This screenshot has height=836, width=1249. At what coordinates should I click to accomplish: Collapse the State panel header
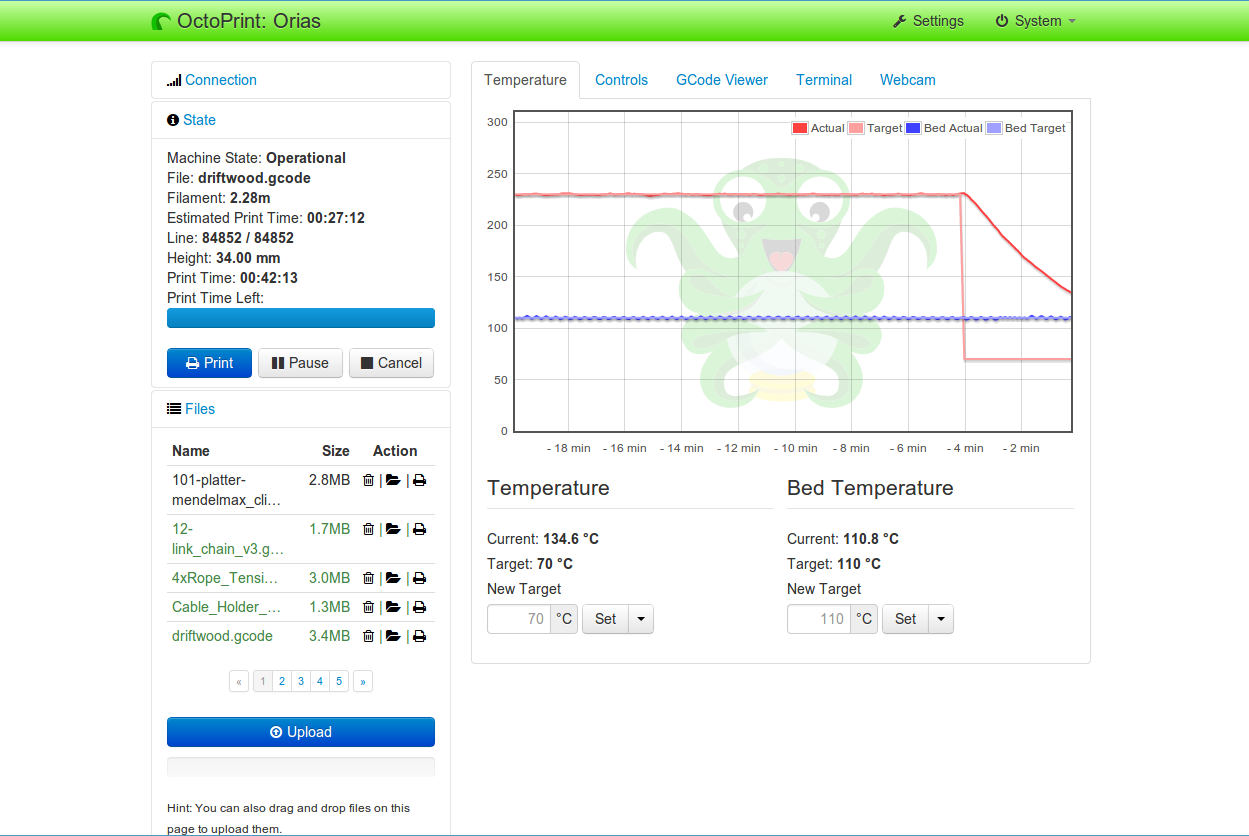[x=199, y=120]
